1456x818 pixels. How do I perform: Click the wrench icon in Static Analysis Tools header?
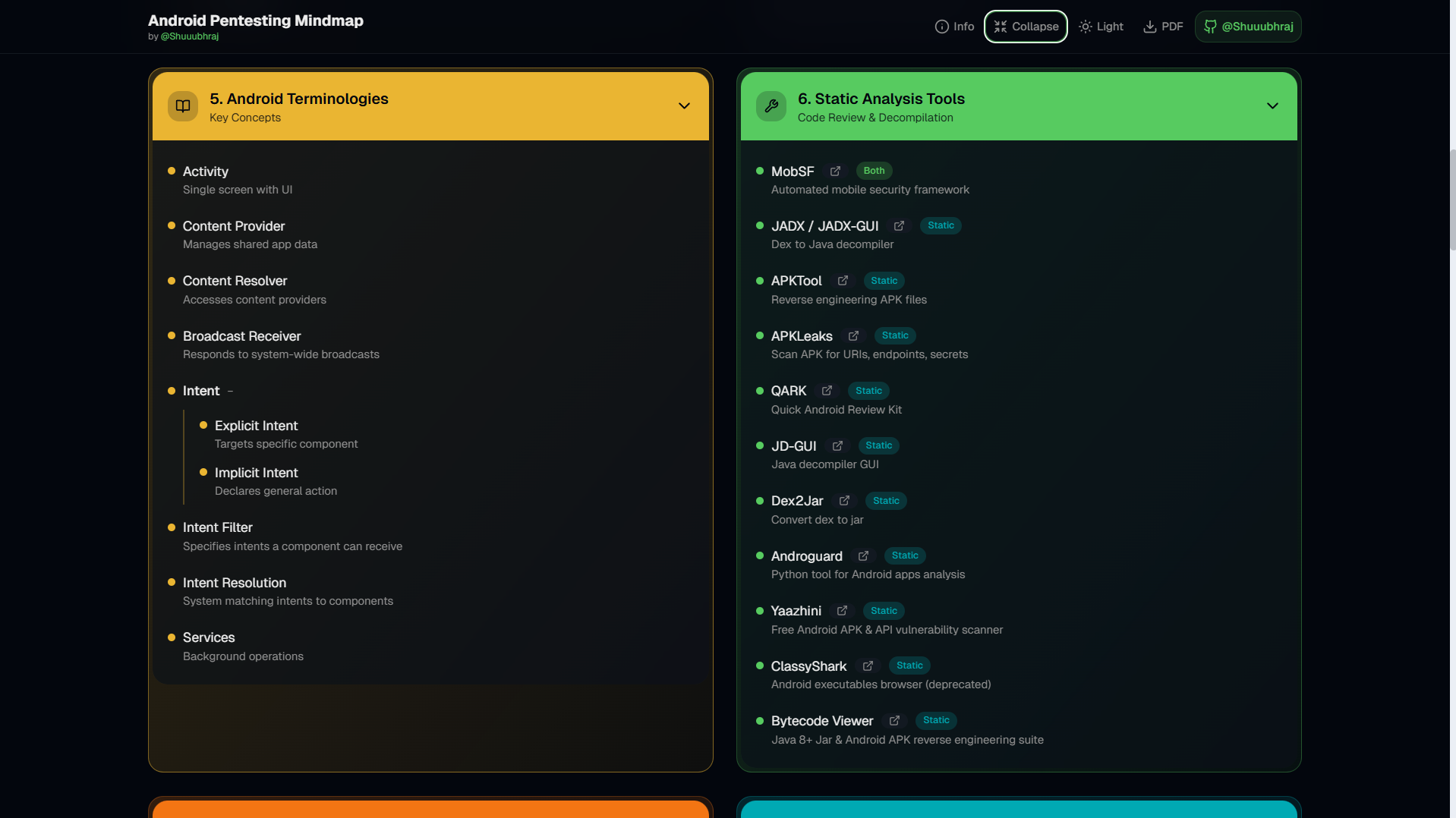(771, 106)
